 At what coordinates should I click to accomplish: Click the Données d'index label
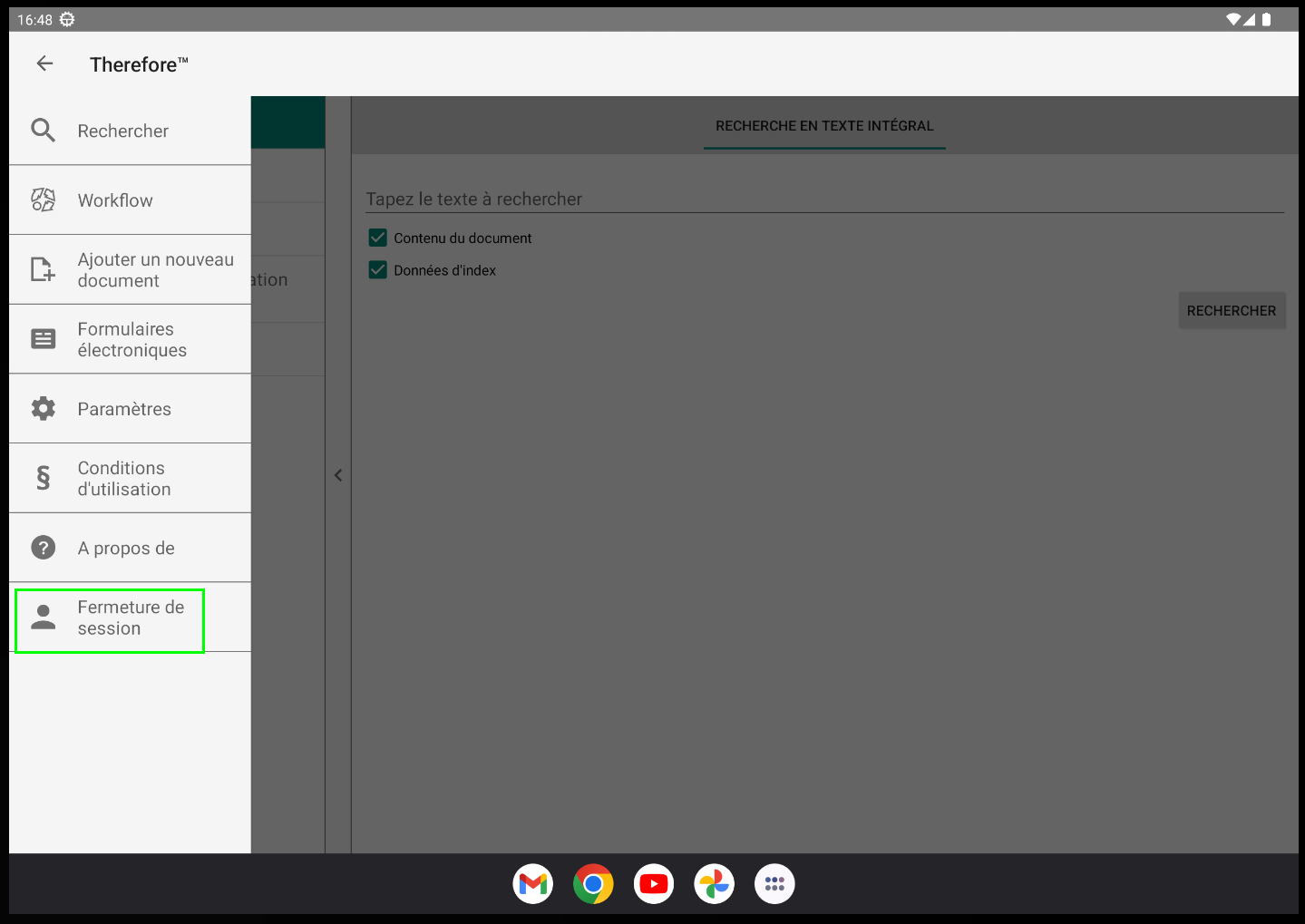pos(444,270)
